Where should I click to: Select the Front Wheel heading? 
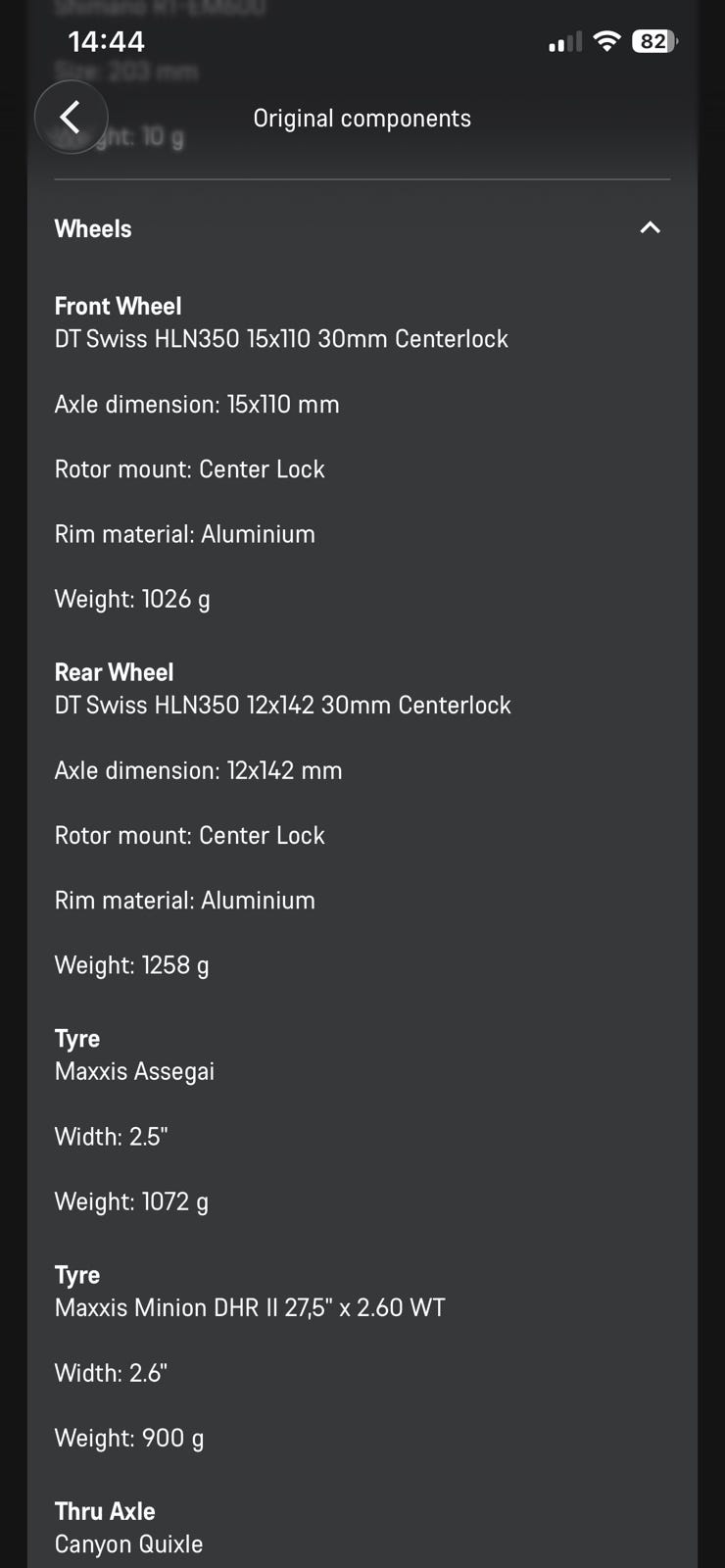[119, 306]
